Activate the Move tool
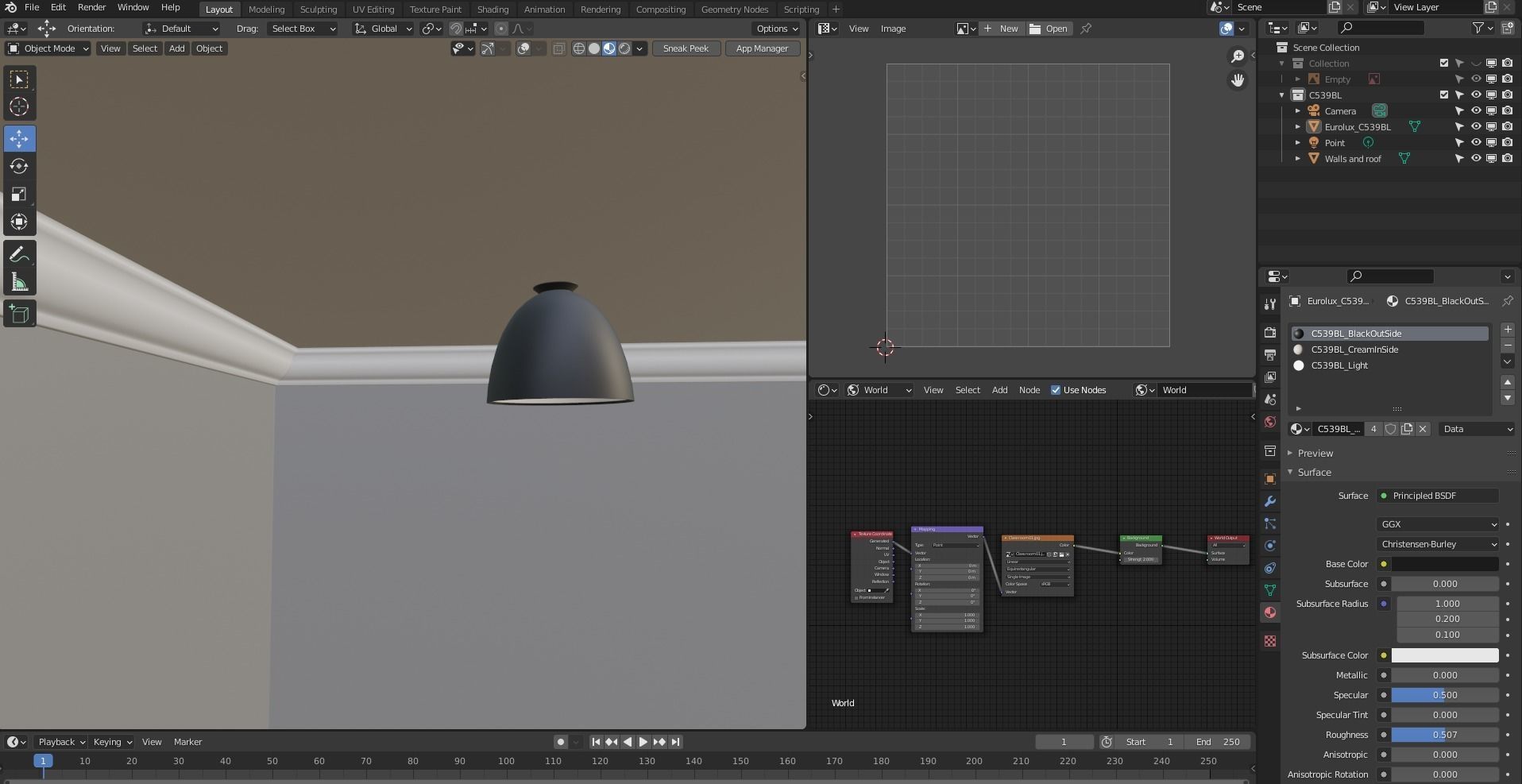The image size is (1522, 784). click(x=19, y=138)
